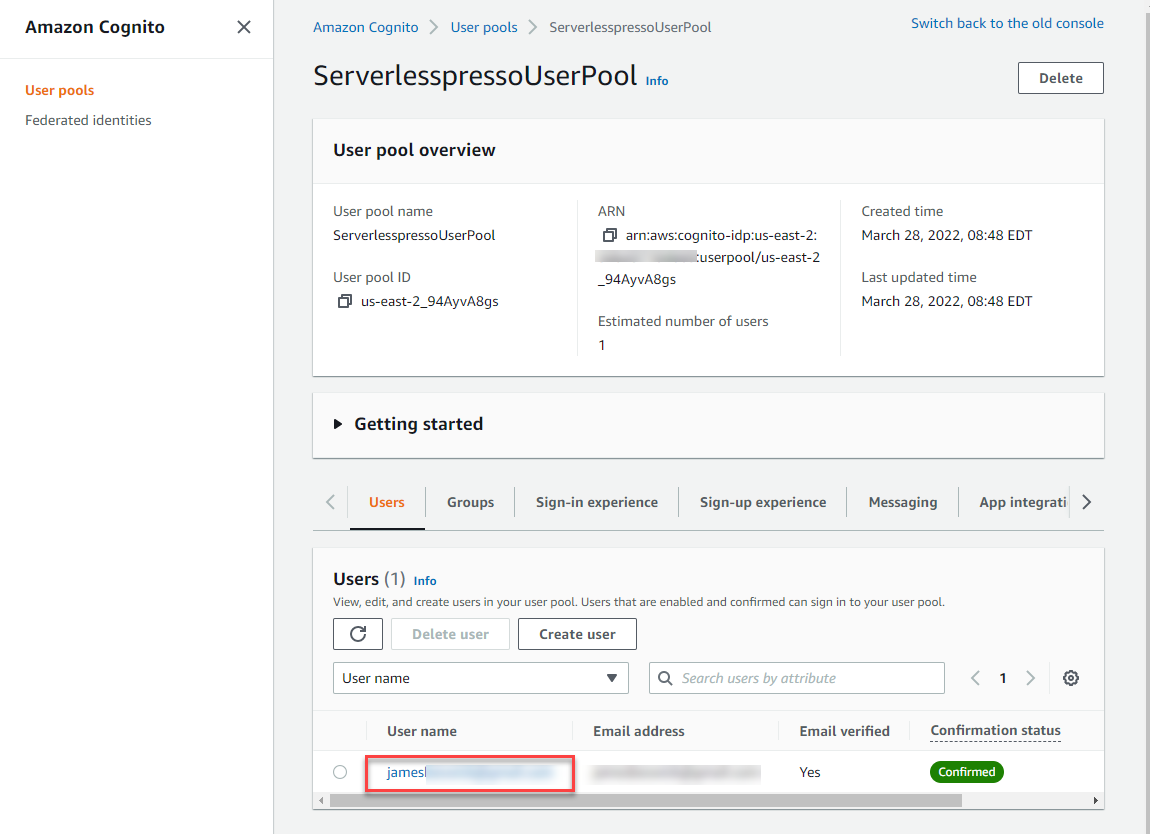This screenshot has width=1150, height=834.
Task: Copy the User pool ID
Action: tap(344, 301)
